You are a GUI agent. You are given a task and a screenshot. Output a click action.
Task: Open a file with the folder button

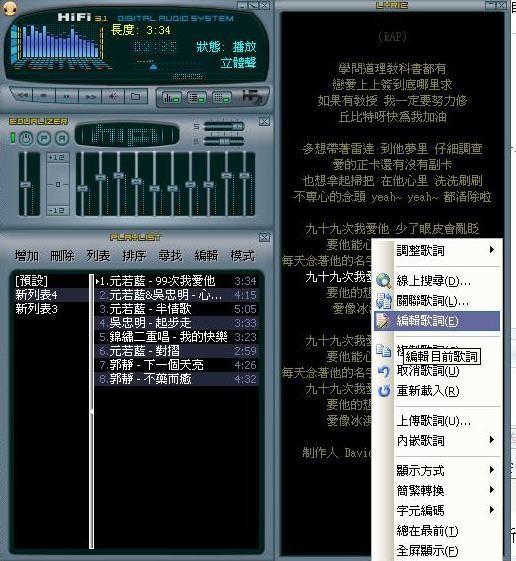pos(135,96)
